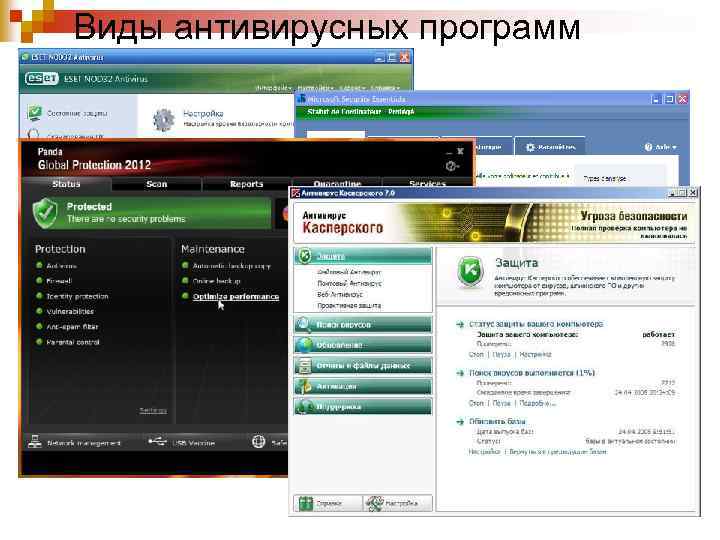Image resolution: width=720 pixels, height=540 pixels.
Task: Click Угроза безопасности banner in Kaspersky
Action: 633,216
